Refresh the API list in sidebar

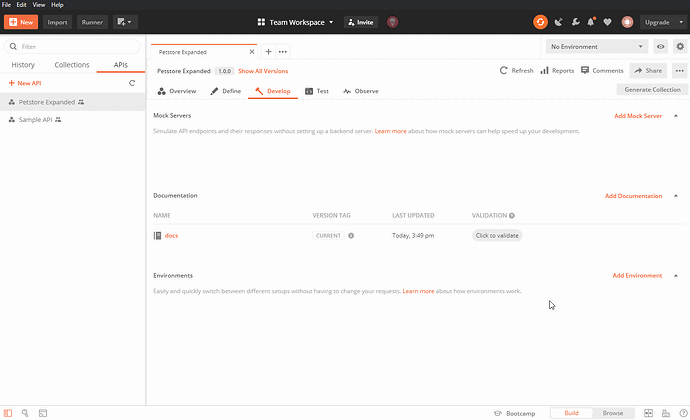pos(132,83)
